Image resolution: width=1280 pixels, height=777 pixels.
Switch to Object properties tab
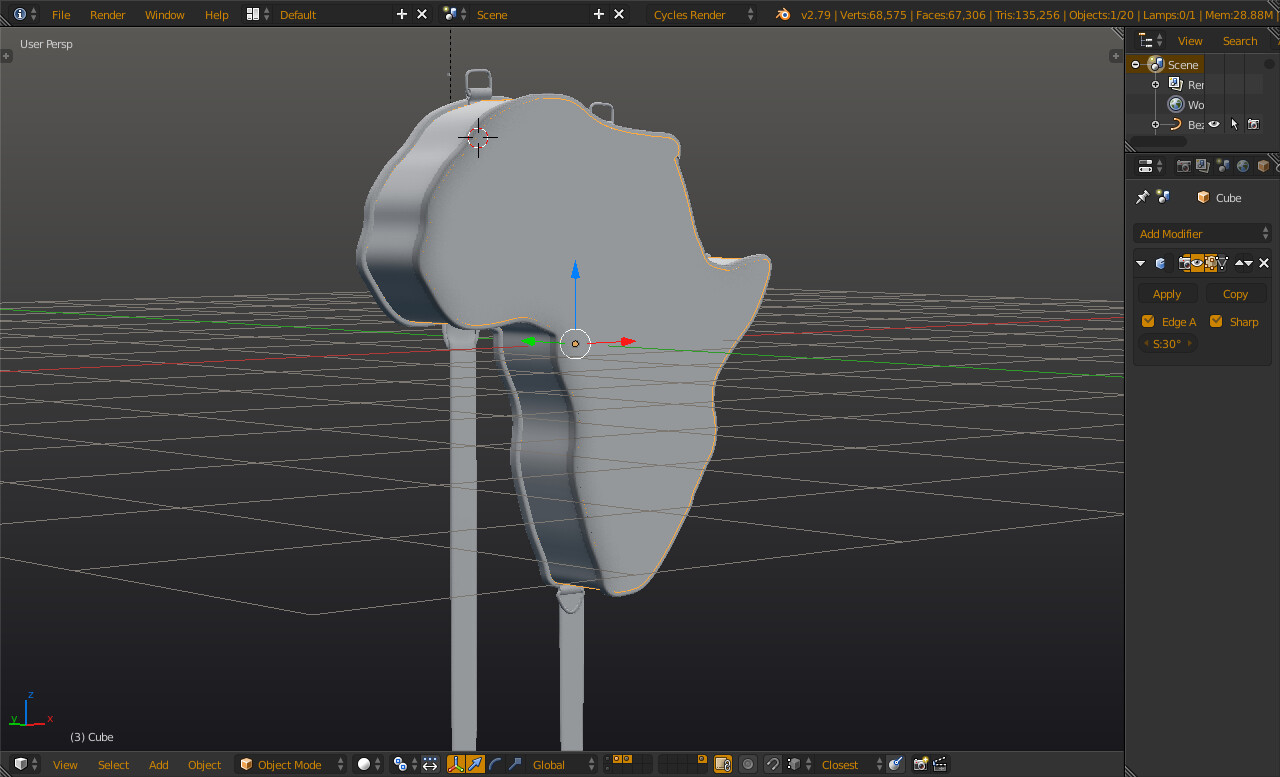pos(1263,166)
